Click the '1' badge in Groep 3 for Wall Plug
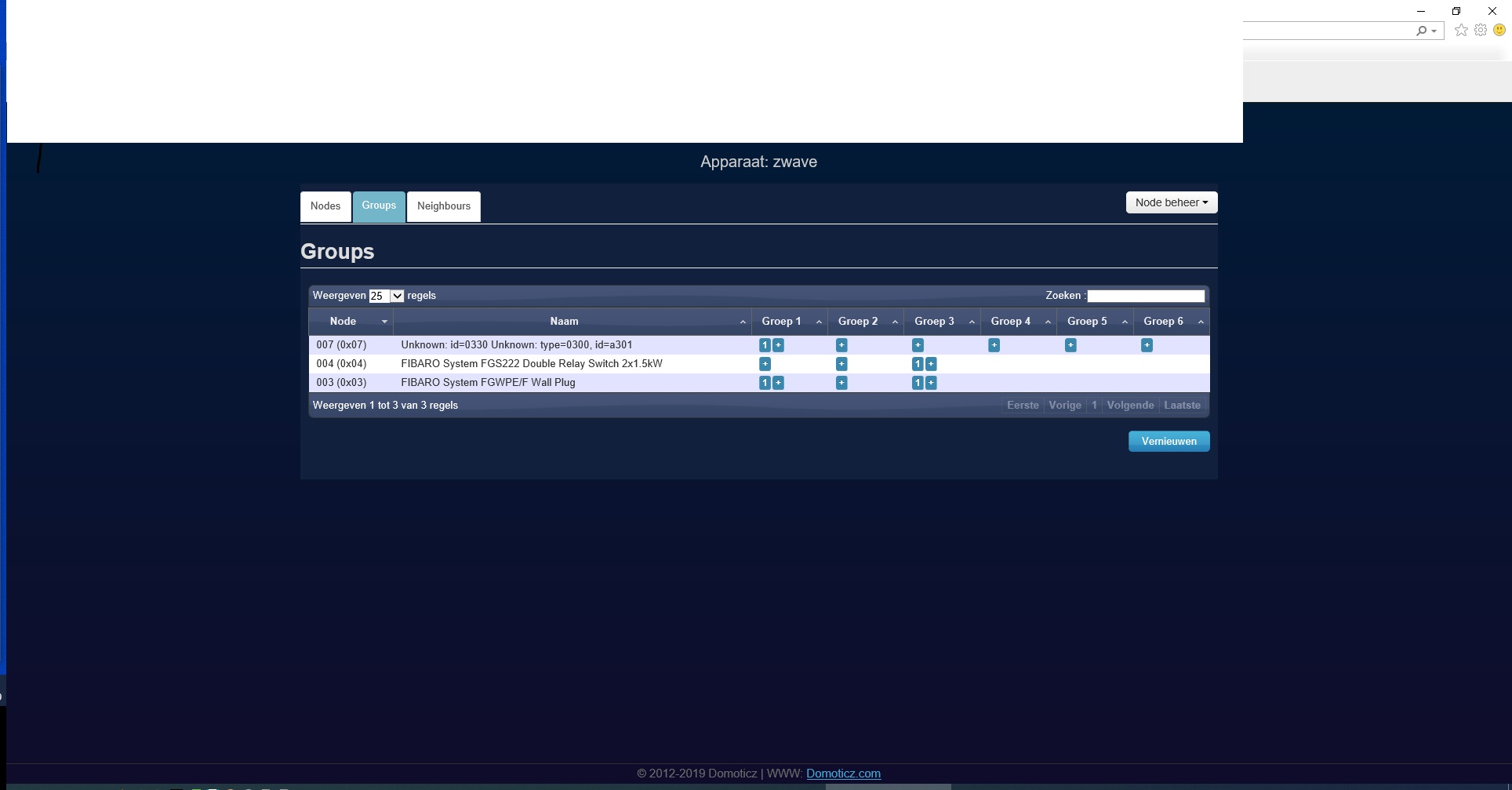Image resolution: width=1512 pixels, height=790 pixels. pos(917,383)
